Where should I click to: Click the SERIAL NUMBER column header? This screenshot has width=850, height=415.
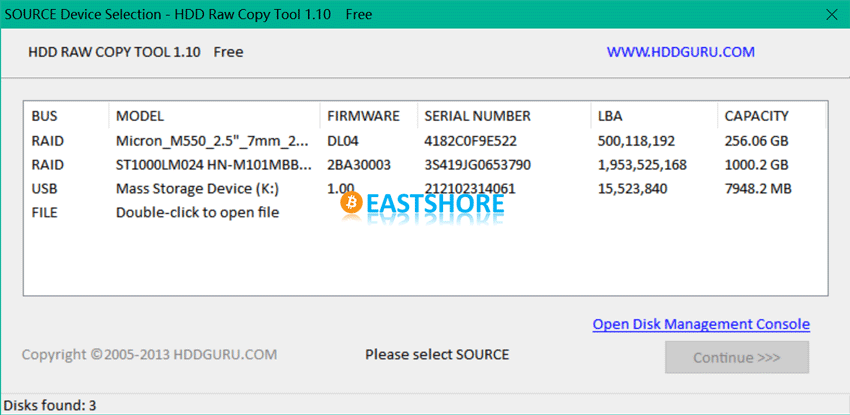(x=504, y=116)
